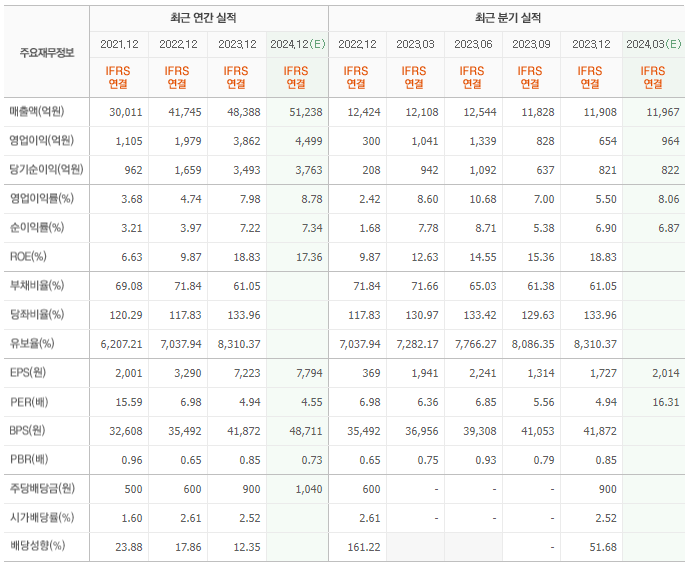The height and width of the screenshot is (564, 691).
Task: Click the quarterly revenue value 12,544
Action: pos(480,112)
